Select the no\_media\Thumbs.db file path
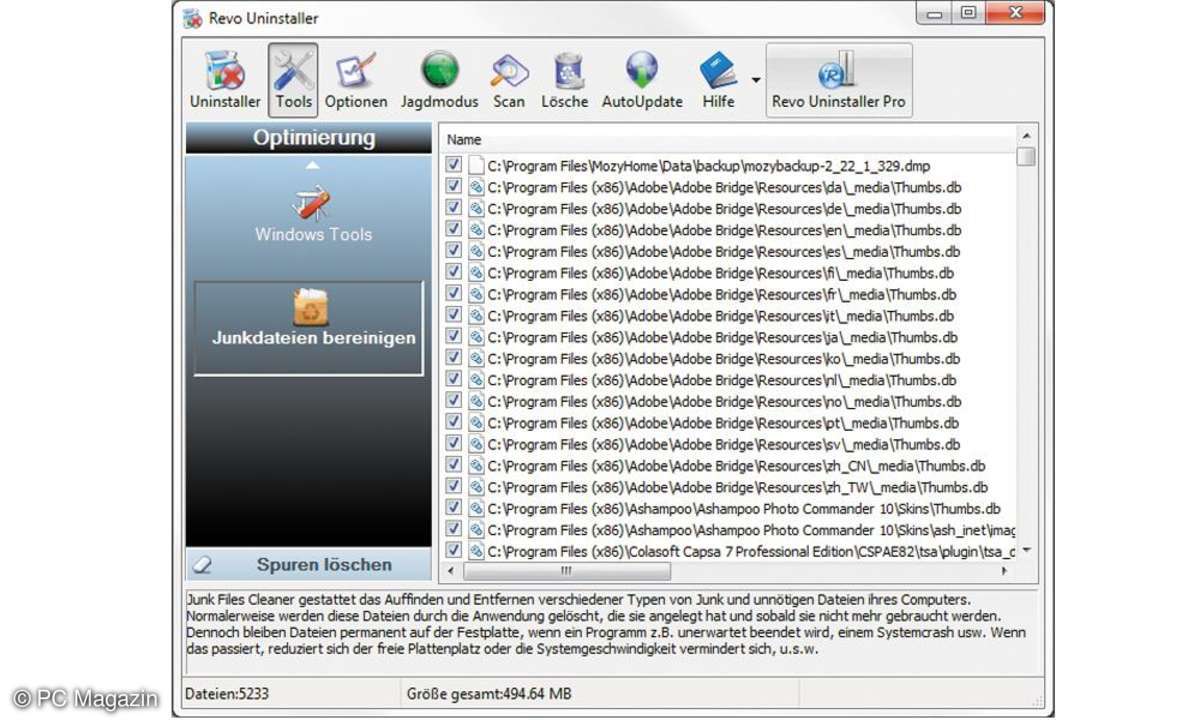 click(724, 402)
